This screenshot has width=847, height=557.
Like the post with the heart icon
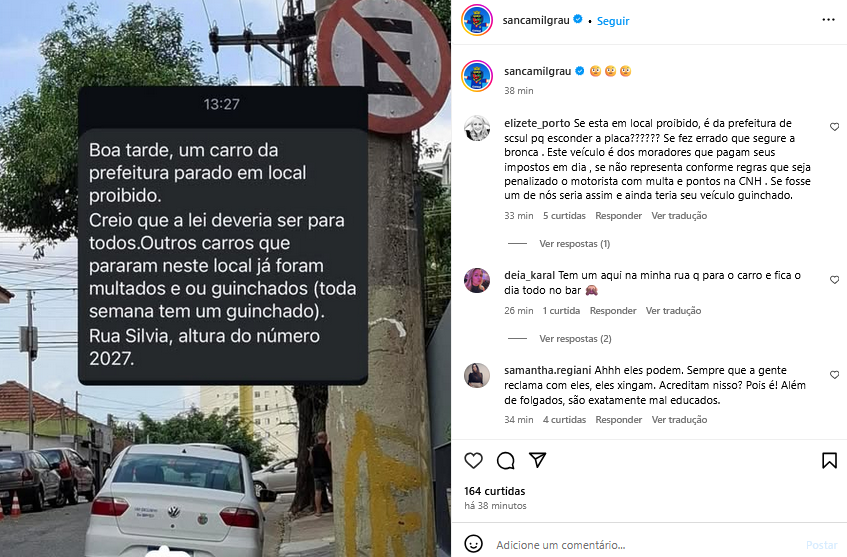tap(473, 460)
